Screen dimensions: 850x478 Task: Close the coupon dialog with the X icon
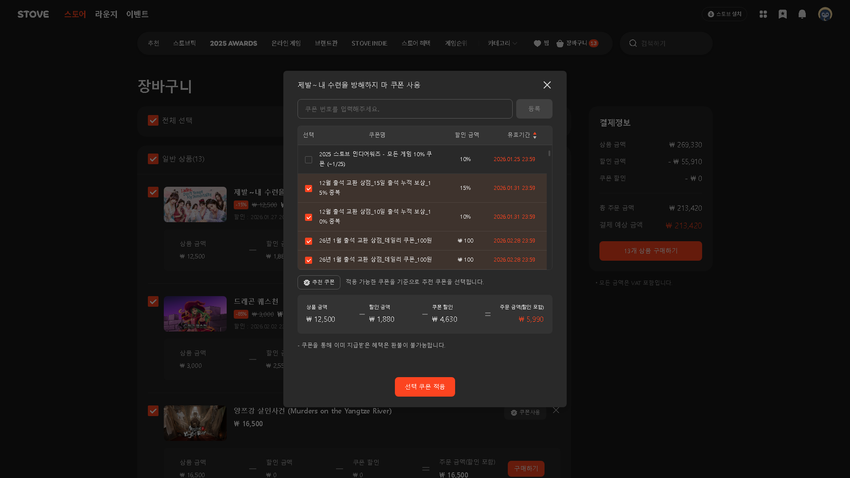(x=547, y=85)
